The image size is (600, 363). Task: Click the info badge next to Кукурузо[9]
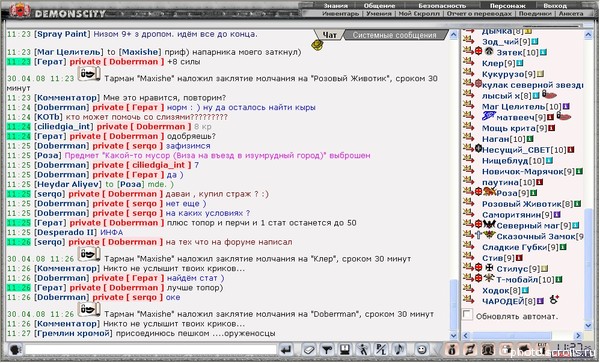tap(540, 74)
